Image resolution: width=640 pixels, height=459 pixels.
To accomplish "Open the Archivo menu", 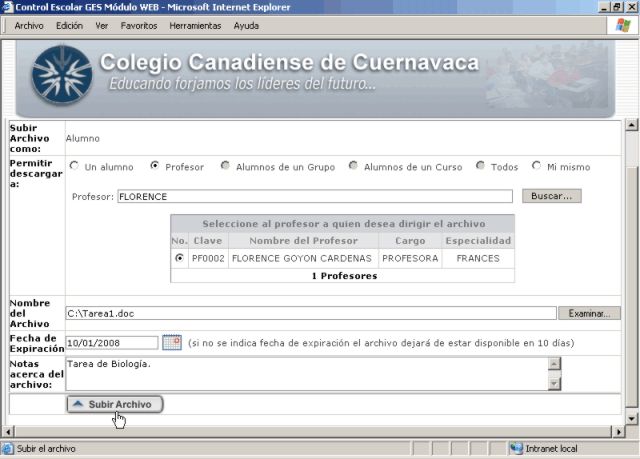I will click(x=29, y=25).
